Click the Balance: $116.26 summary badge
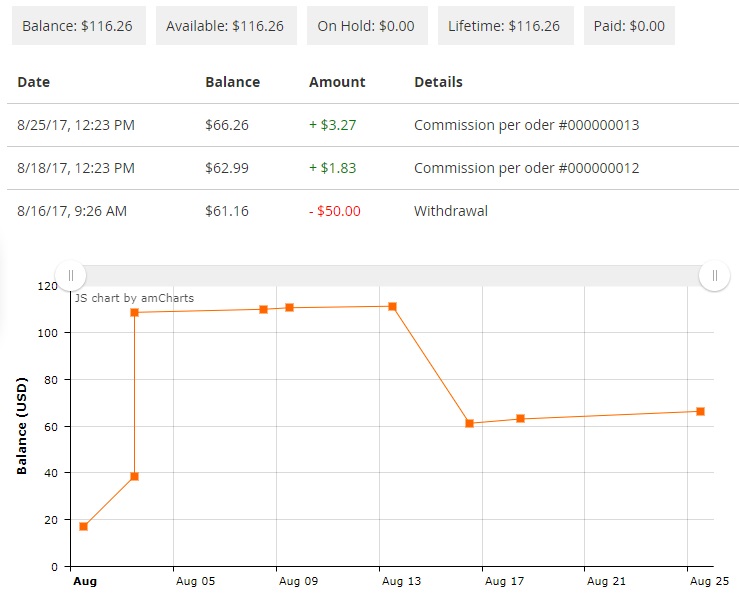739x597 pixels. click(x=79, y=26)
